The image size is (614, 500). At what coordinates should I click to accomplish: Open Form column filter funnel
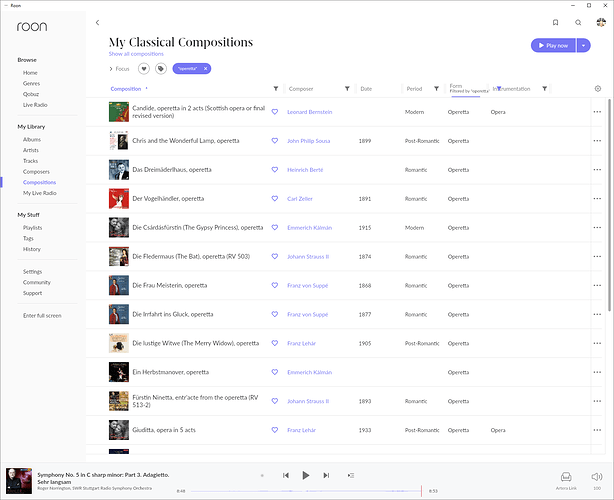[x=499, y=88]
